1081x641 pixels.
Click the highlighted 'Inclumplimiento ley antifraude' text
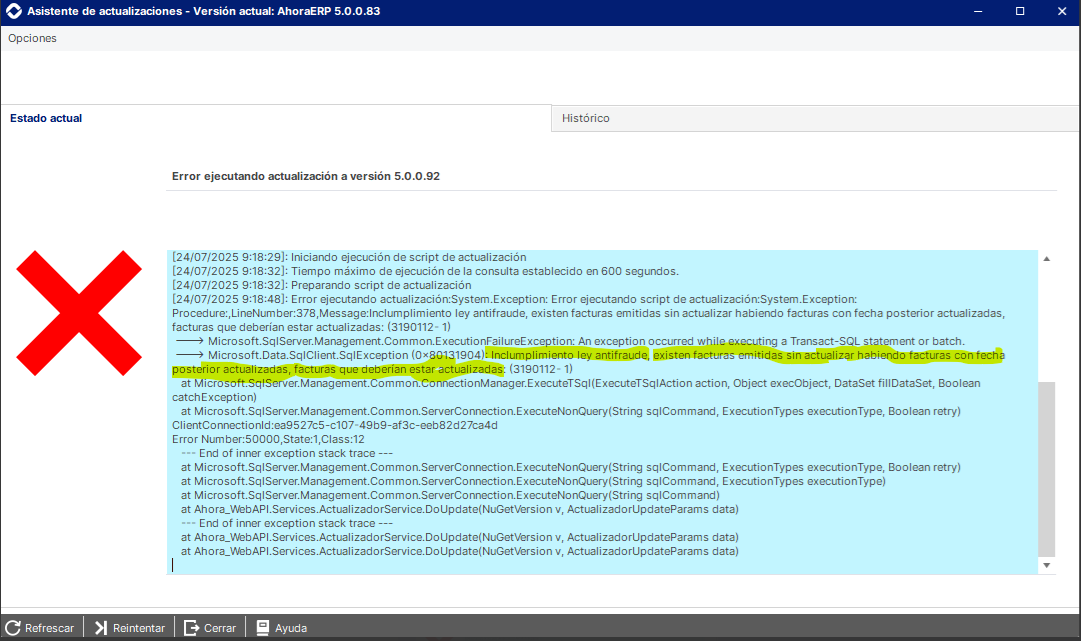pos(569,355)
